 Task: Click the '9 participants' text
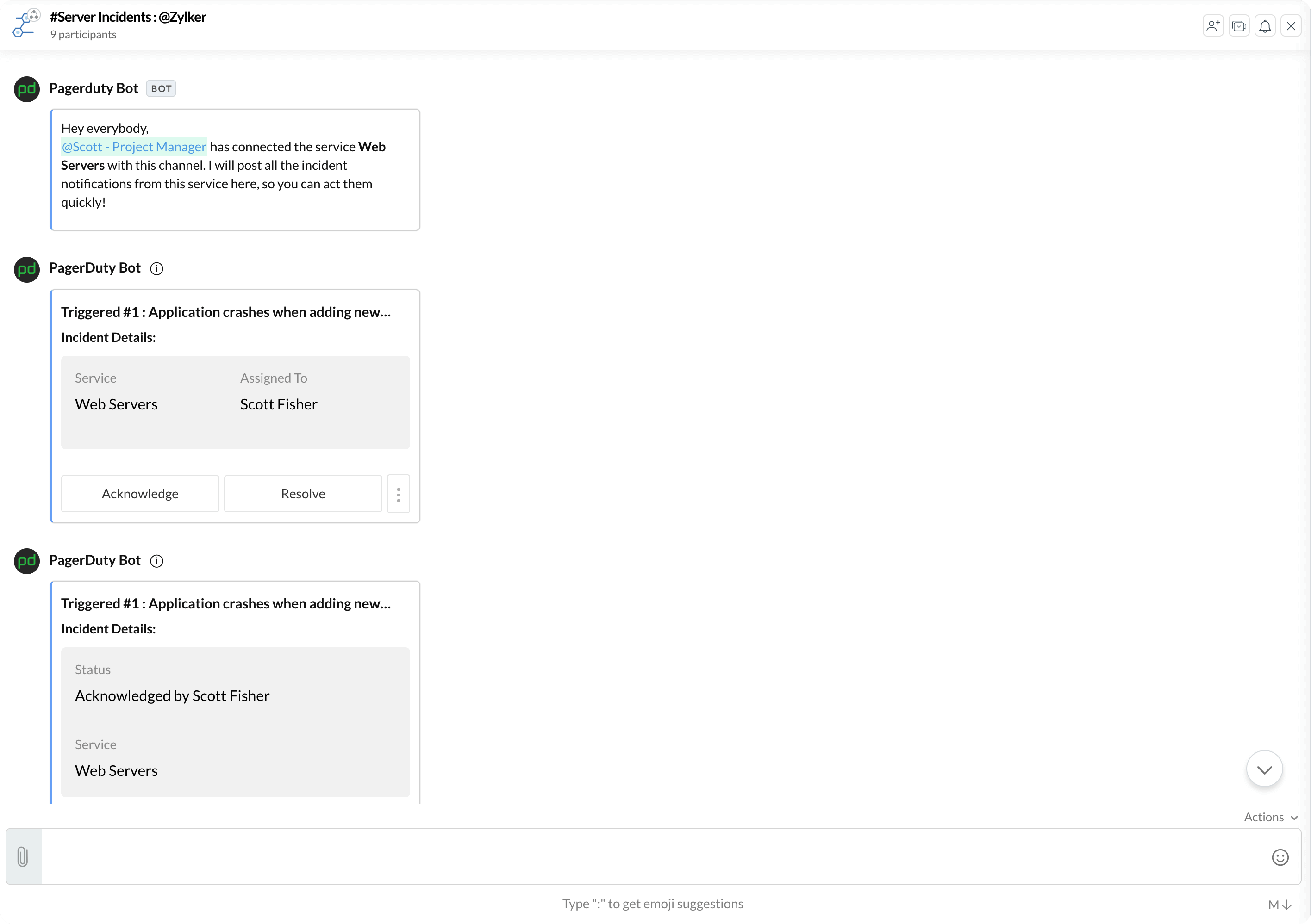coord(83,35)
